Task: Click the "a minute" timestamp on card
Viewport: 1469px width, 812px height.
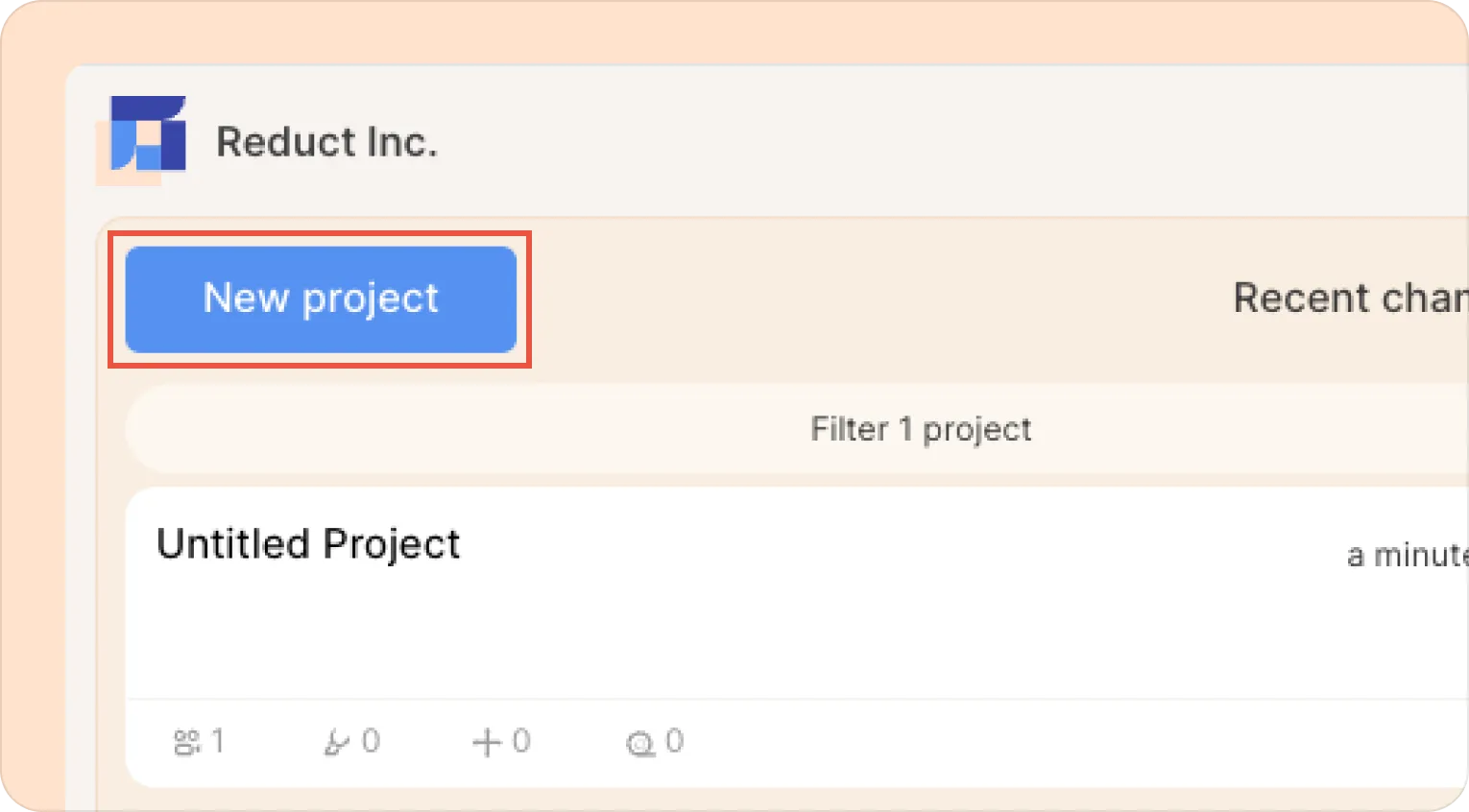Action: click(x=1406, y=555)
